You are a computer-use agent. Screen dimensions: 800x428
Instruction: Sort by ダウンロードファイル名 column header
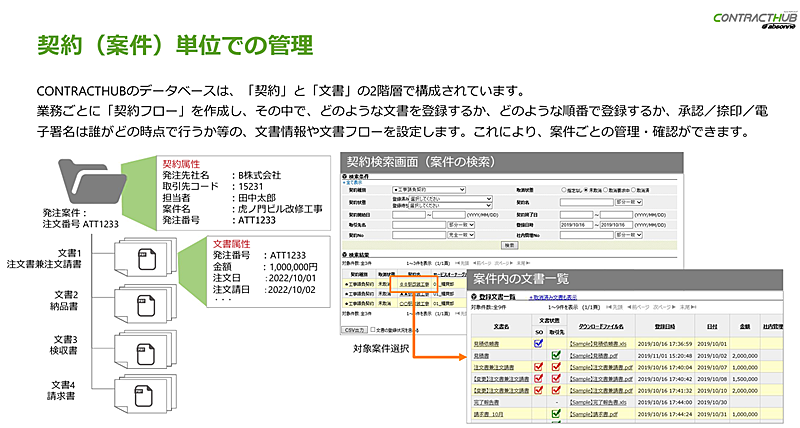[601, 326]
